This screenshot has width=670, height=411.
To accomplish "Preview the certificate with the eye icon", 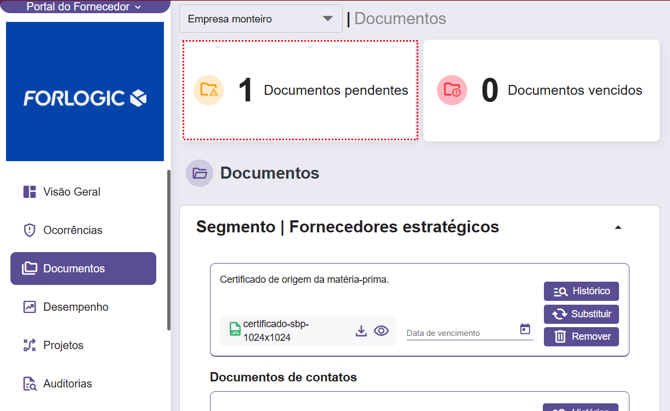I will coord(381,331).
